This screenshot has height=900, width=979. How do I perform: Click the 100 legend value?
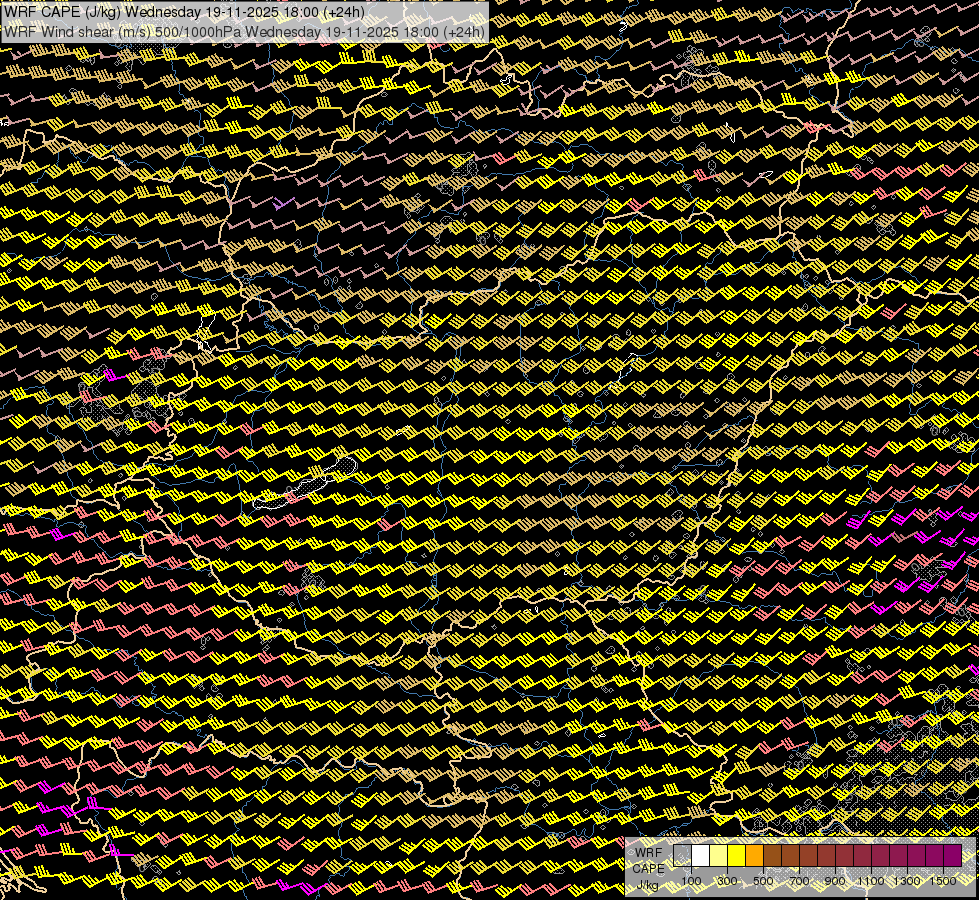pyautogui.click(x=691, y=881)
